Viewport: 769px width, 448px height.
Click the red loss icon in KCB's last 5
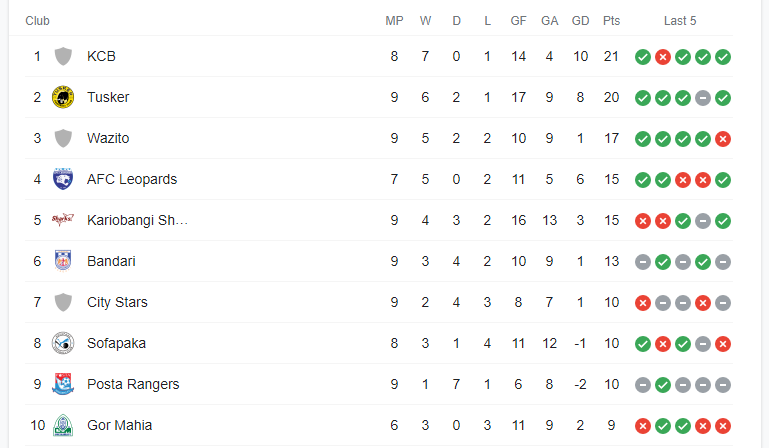click(x=663, y=57)
